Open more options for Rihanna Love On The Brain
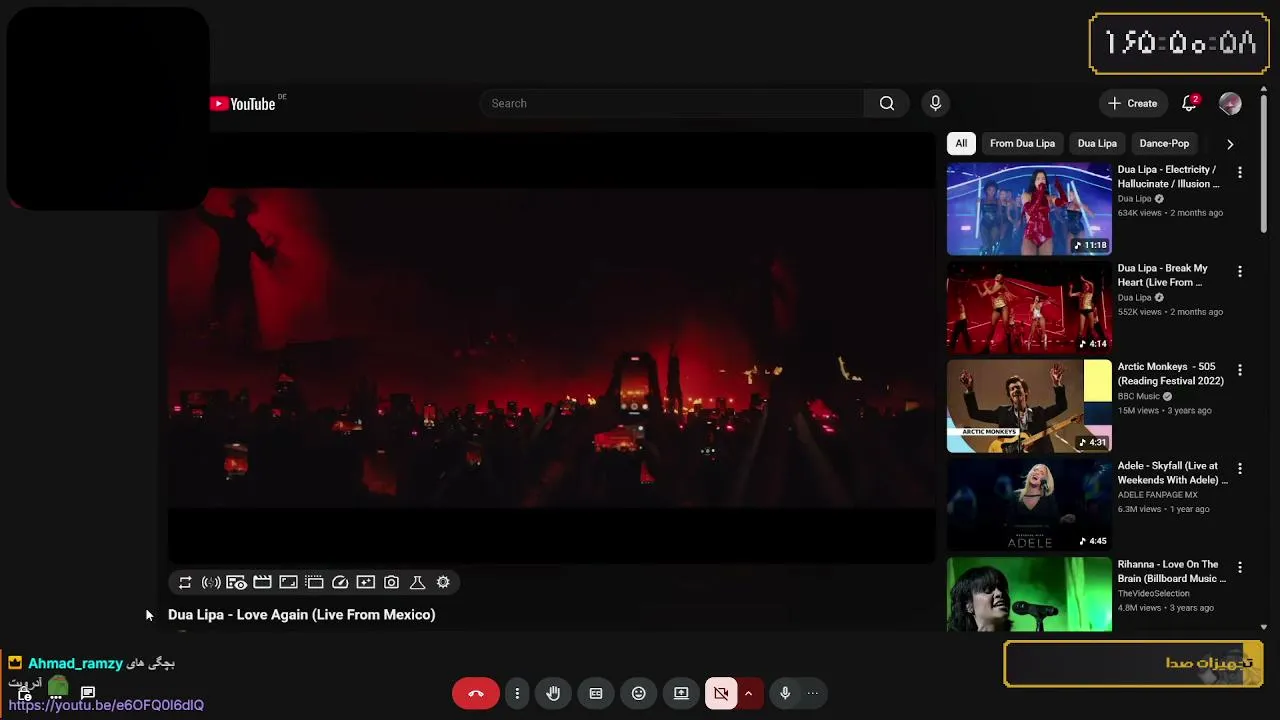Viewport: 1280px width, 720px height. click(1240, 568)
